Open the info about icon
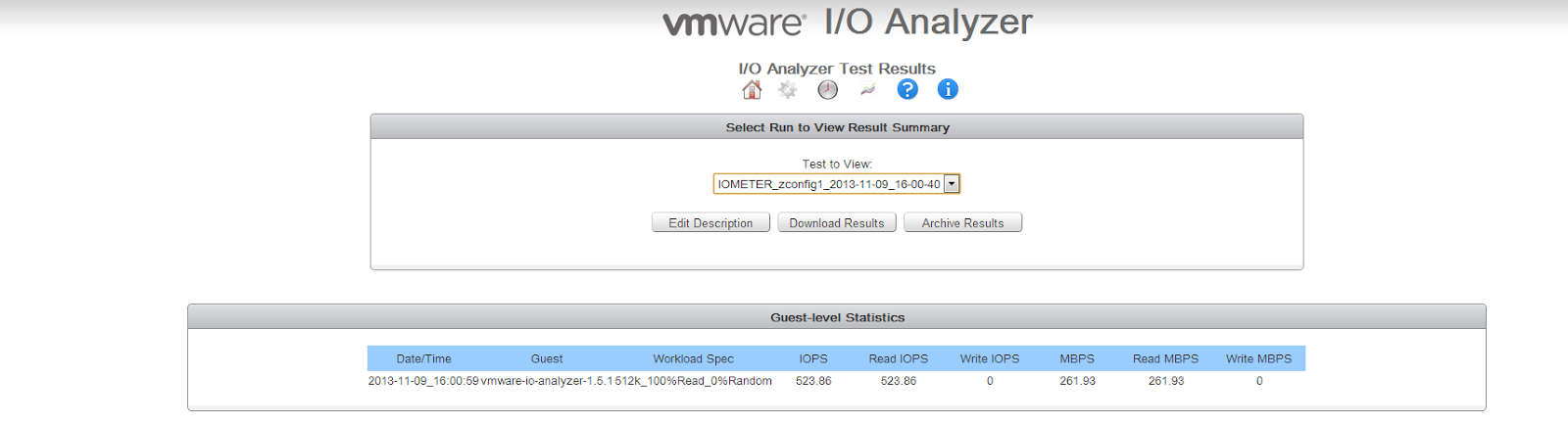1568x424 pixels. pyautogui.click(x=948, y=89)
